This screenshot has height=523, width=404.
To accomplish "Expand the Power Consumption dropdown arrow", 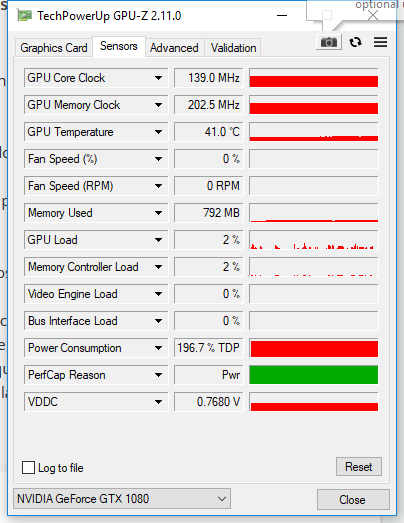I will (158, 348).
